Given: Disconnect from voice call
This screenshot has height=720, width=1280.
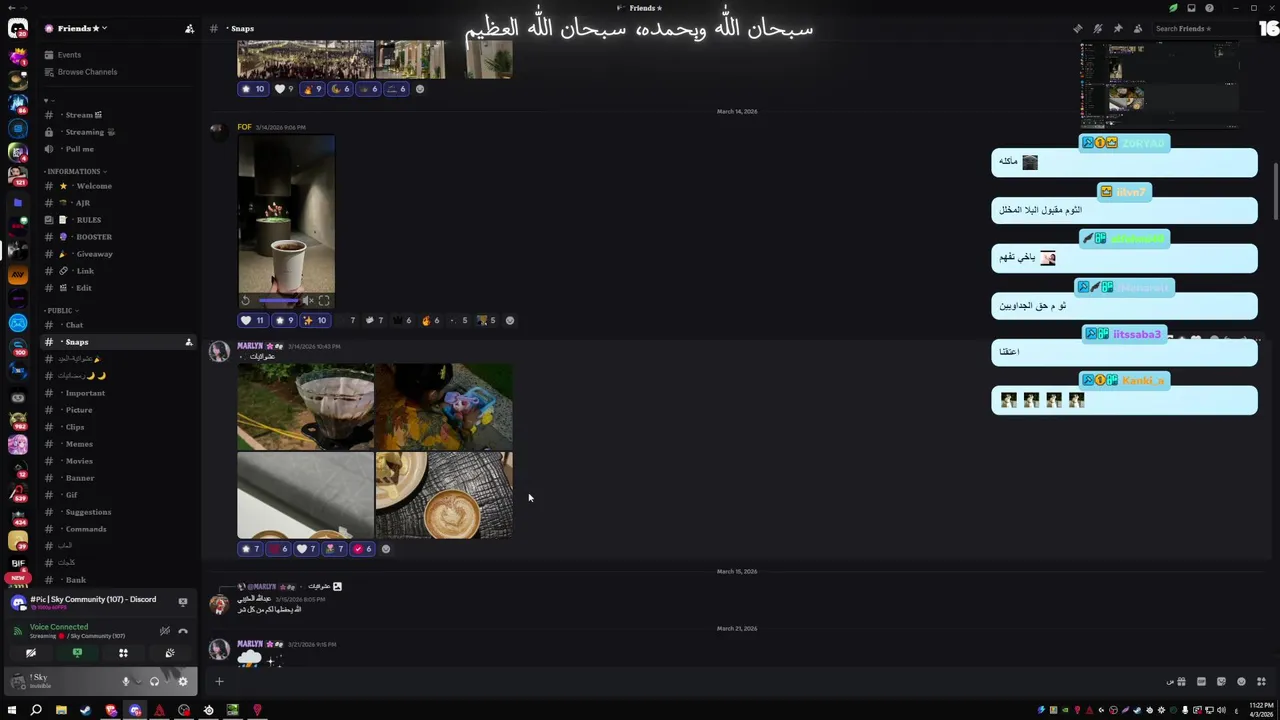Looking at the screenshot, I should (183, 631).
